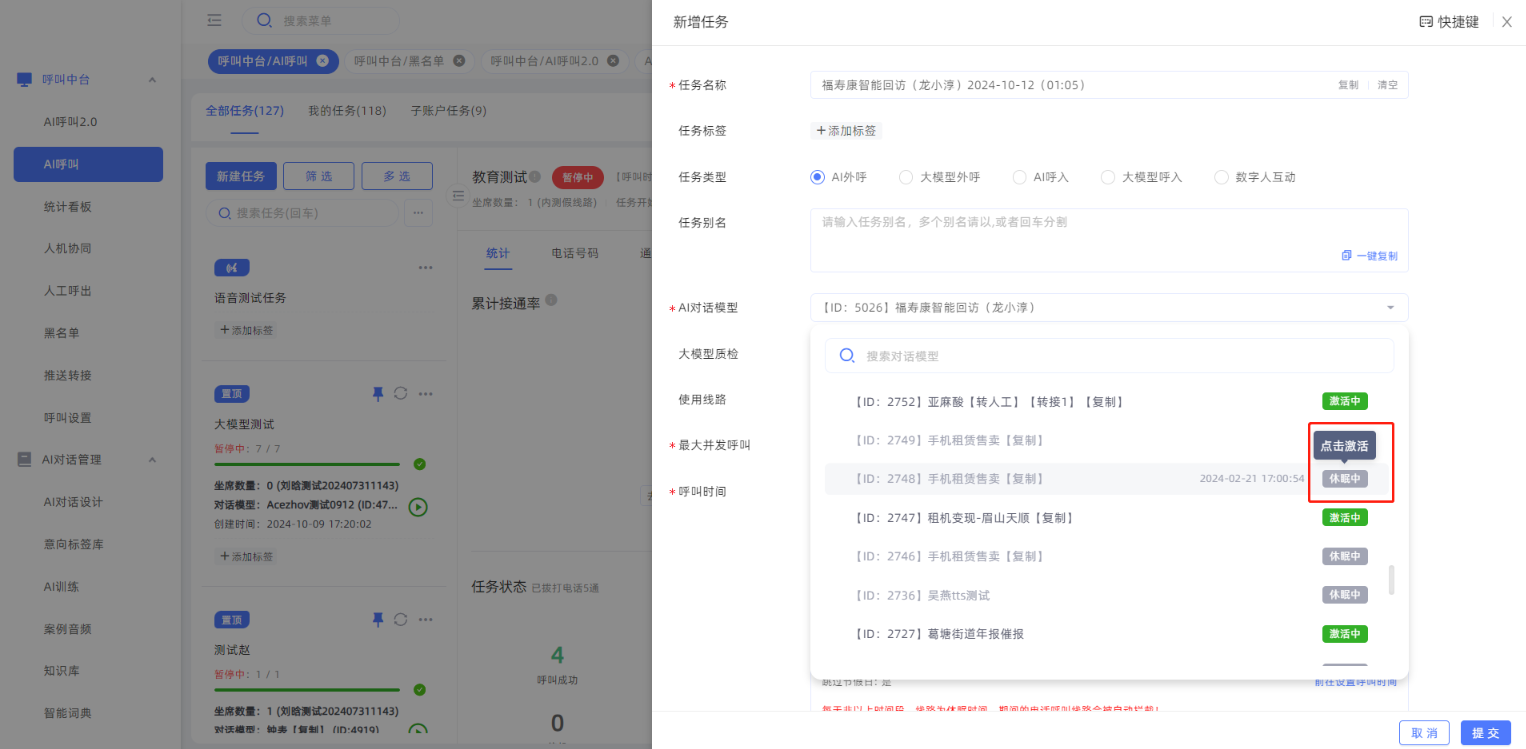Select the AI外呼 task type
Viewport: 1526px width, 749px height.
[x=817, y=177]
